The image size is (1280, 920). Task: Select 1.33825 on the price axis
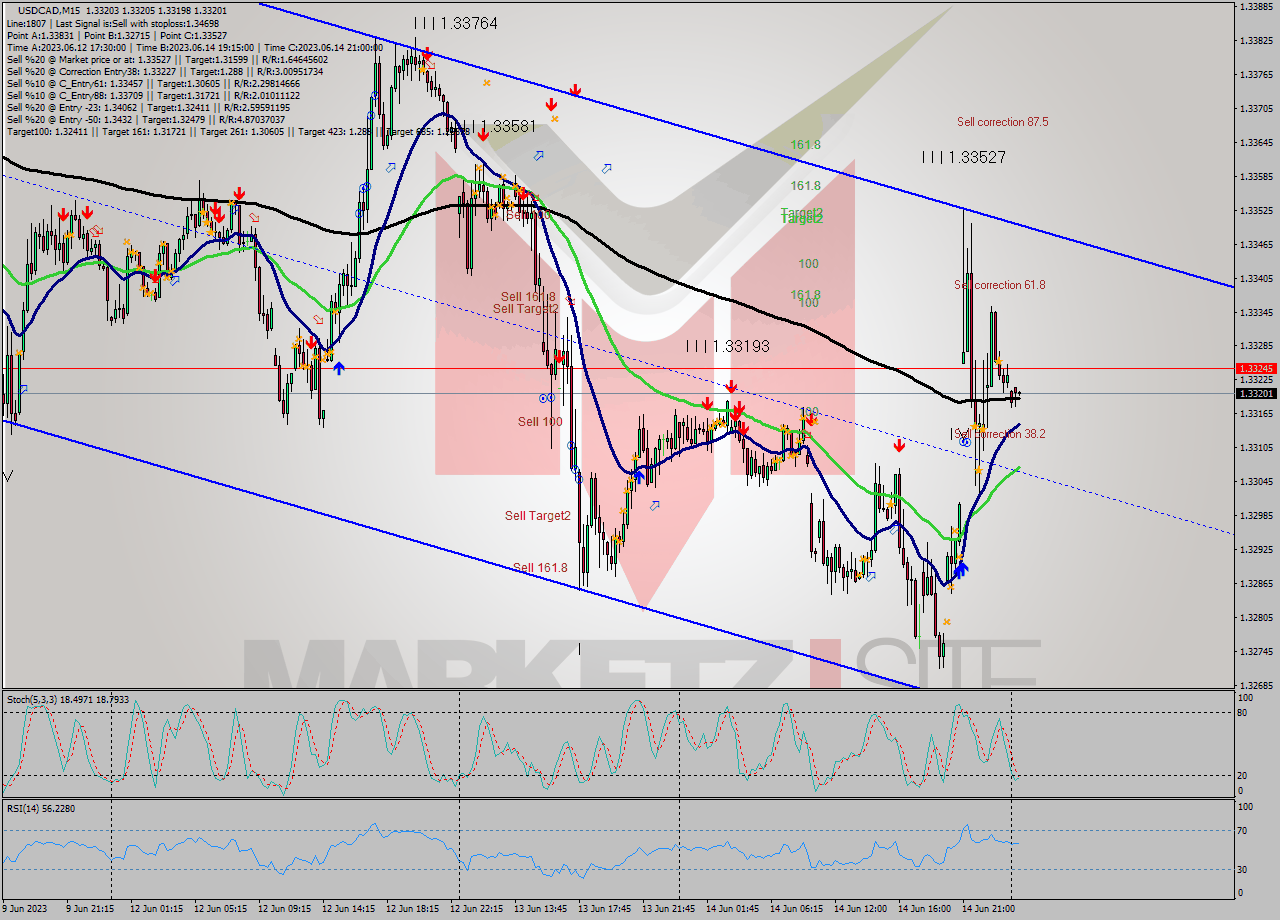[x=1255, y=41]
